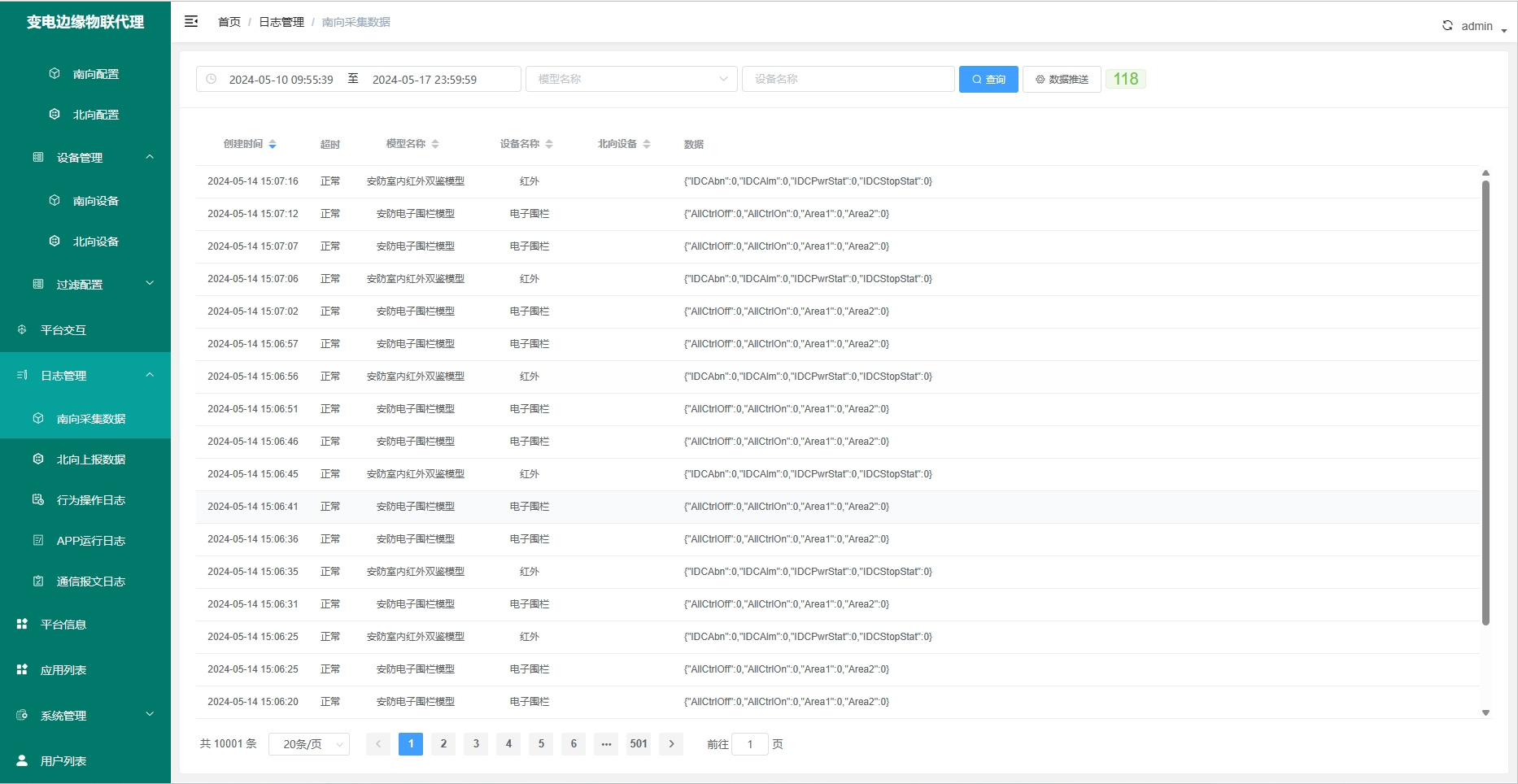Click the blue 查询 button
The width and height of the screenshot is (1518, 784).
point(988,80)
